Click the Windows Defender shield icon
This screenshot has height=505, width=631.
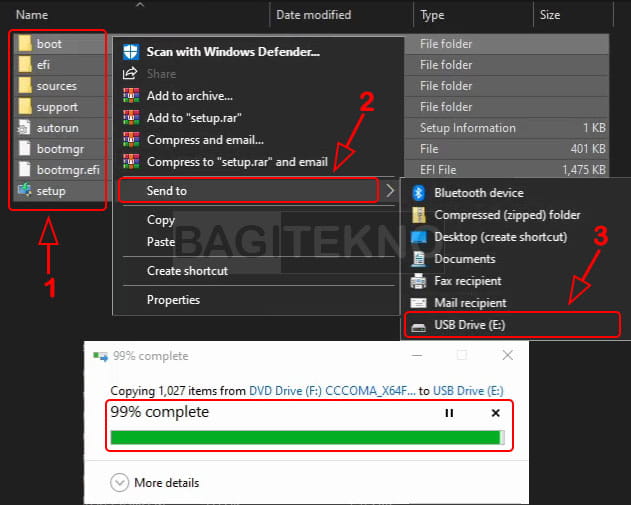(131, 52)
